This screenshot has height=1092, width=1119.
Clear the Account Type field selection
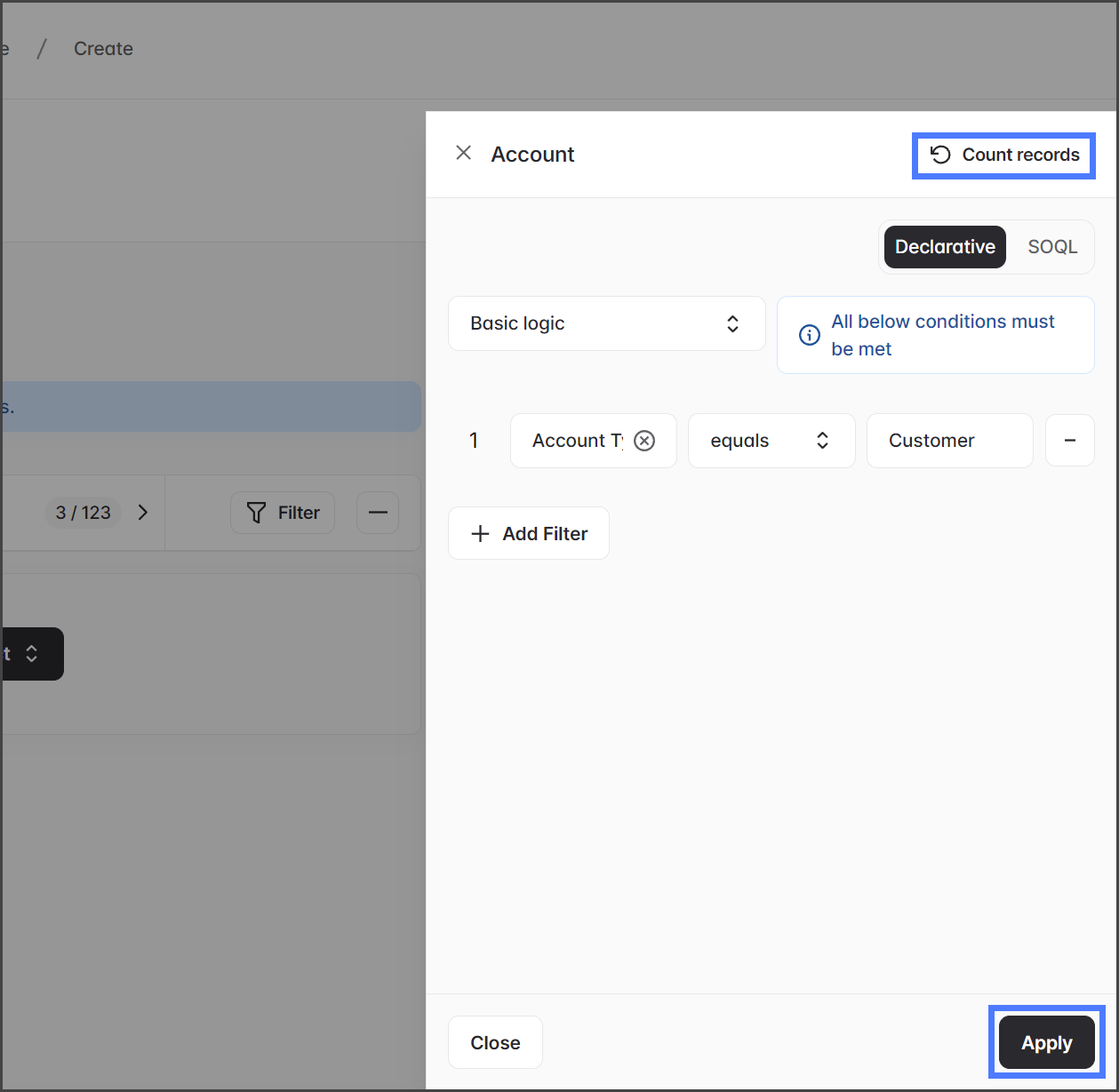[644, 441]
